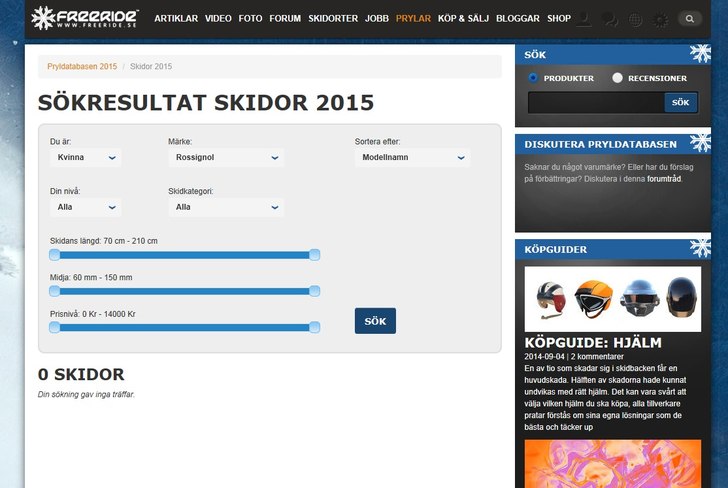Open the user profile icon in header
The image size is (728, 488).
tap(585, 18)
